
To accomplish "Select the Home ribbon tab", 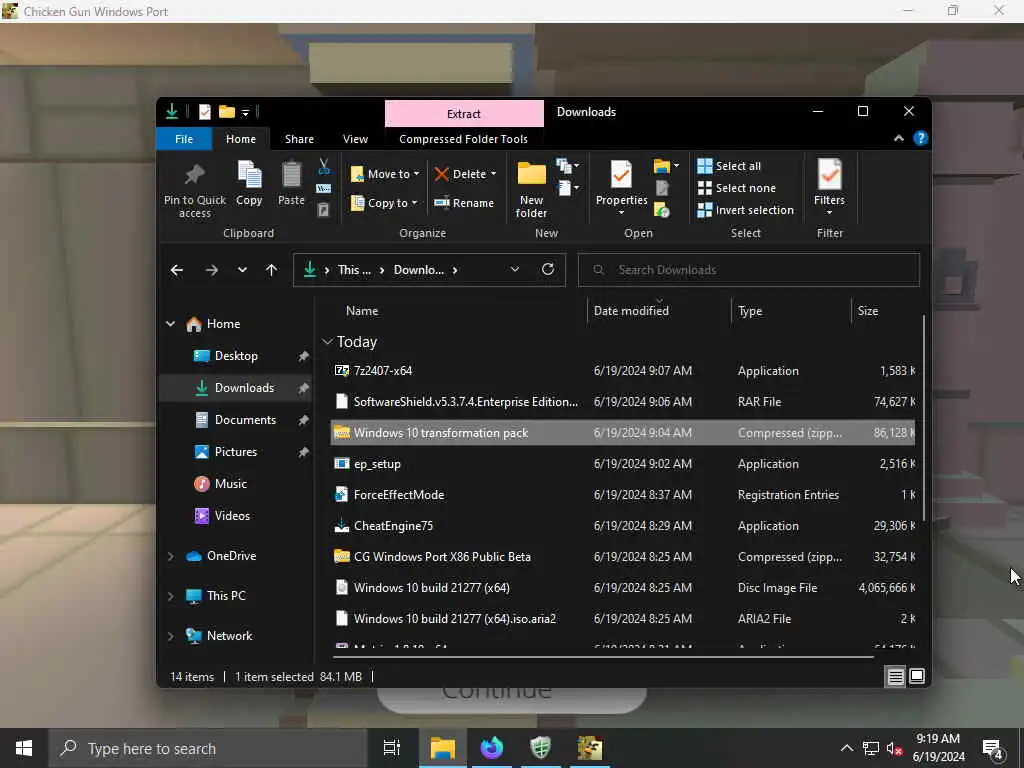I will point(241,139).
